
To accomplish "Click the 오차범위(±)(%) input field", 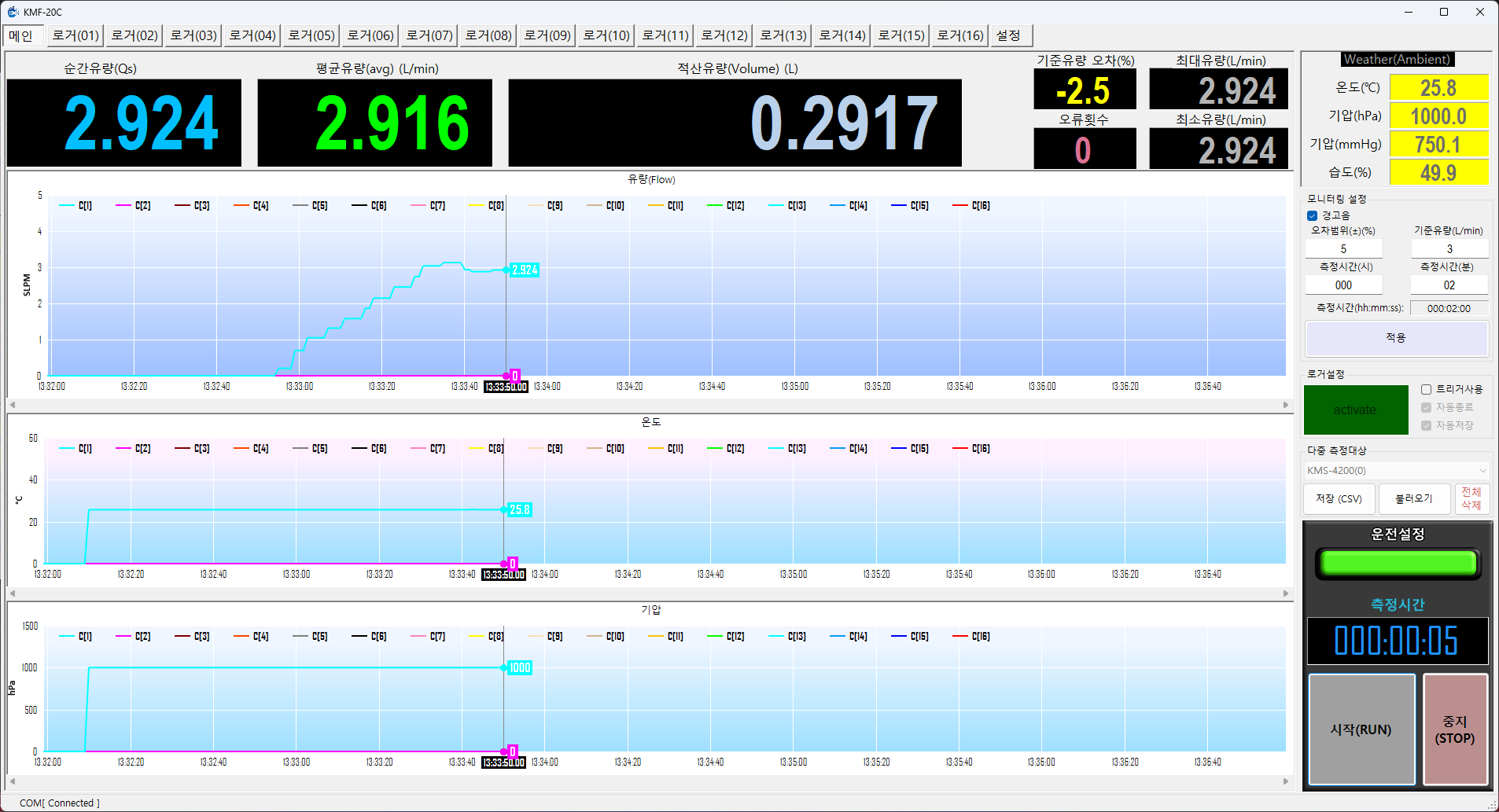I will point(1343,249).
